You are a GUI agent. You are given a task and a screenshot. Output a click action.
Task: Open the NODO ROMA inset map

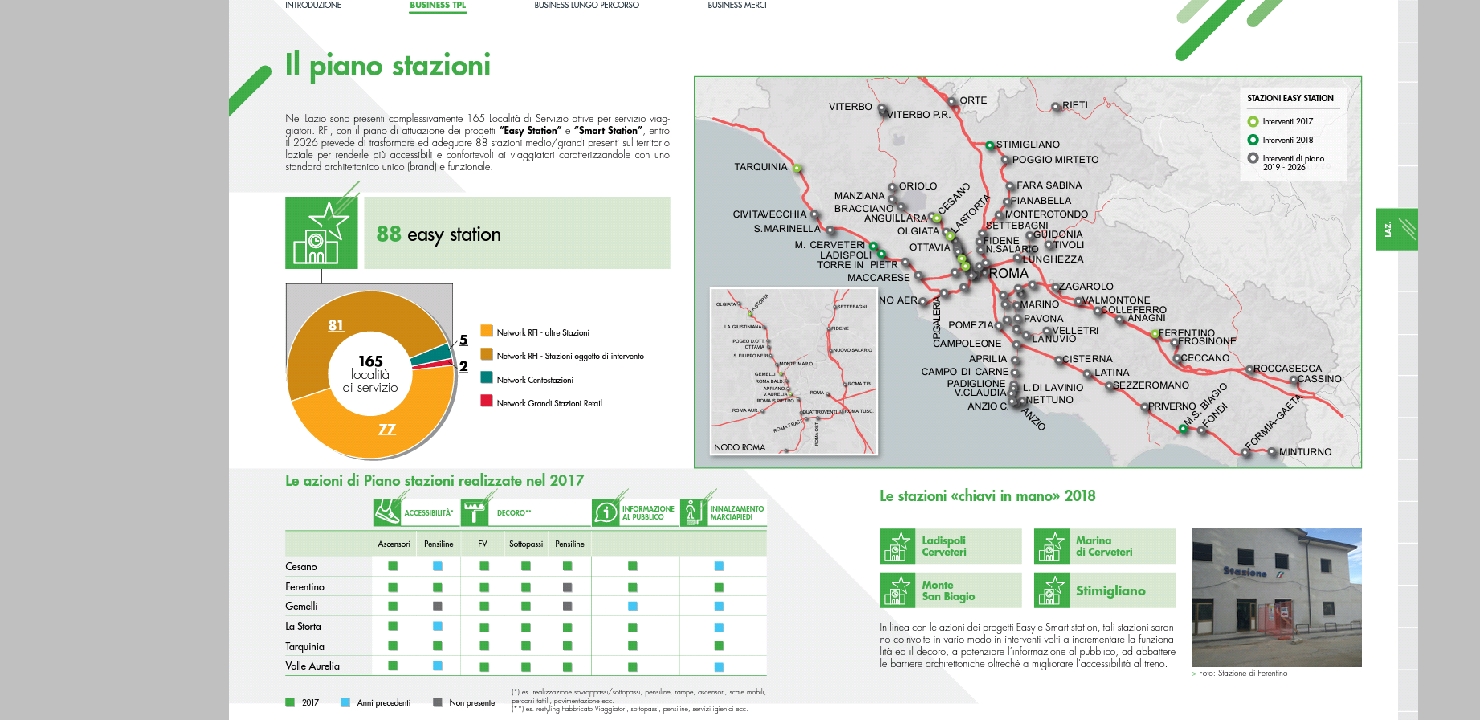[793, 372]
